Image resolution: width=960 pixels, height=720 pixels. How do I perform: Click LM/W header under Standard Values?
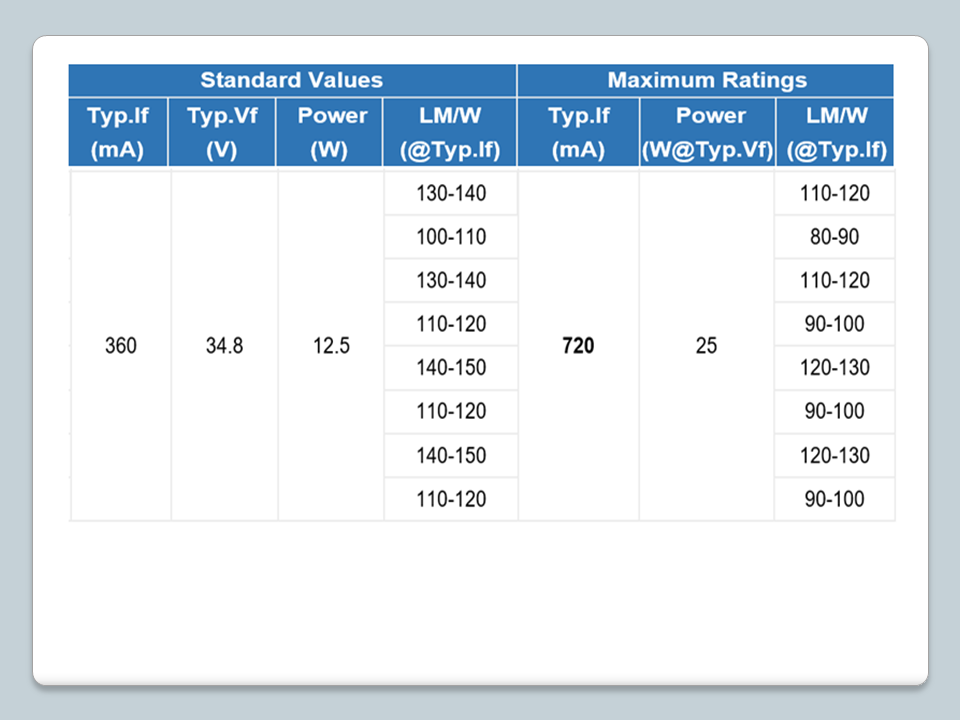[x=450, y=132]
